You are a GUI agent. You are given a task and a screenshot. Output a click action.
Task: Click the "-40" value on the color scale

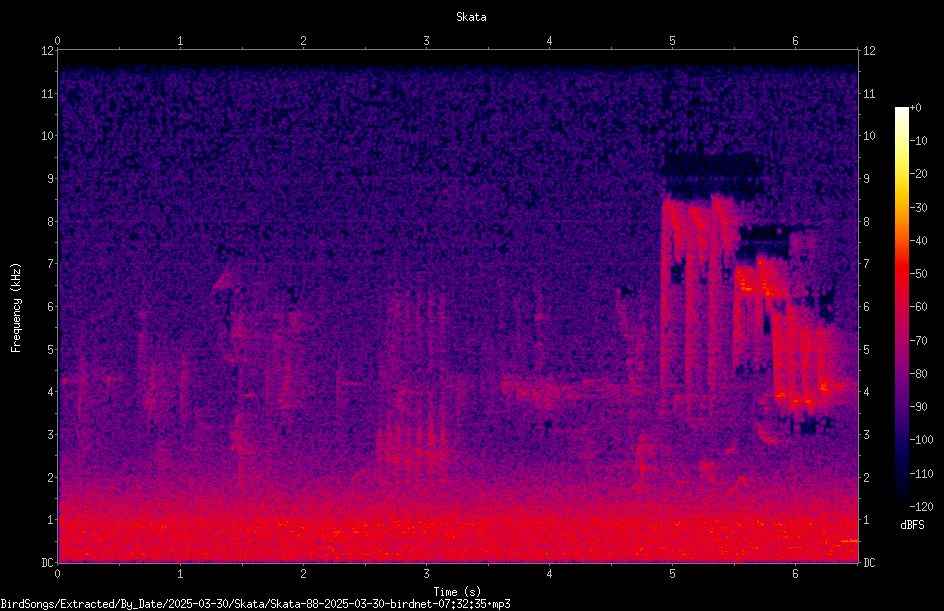(918, 241)
